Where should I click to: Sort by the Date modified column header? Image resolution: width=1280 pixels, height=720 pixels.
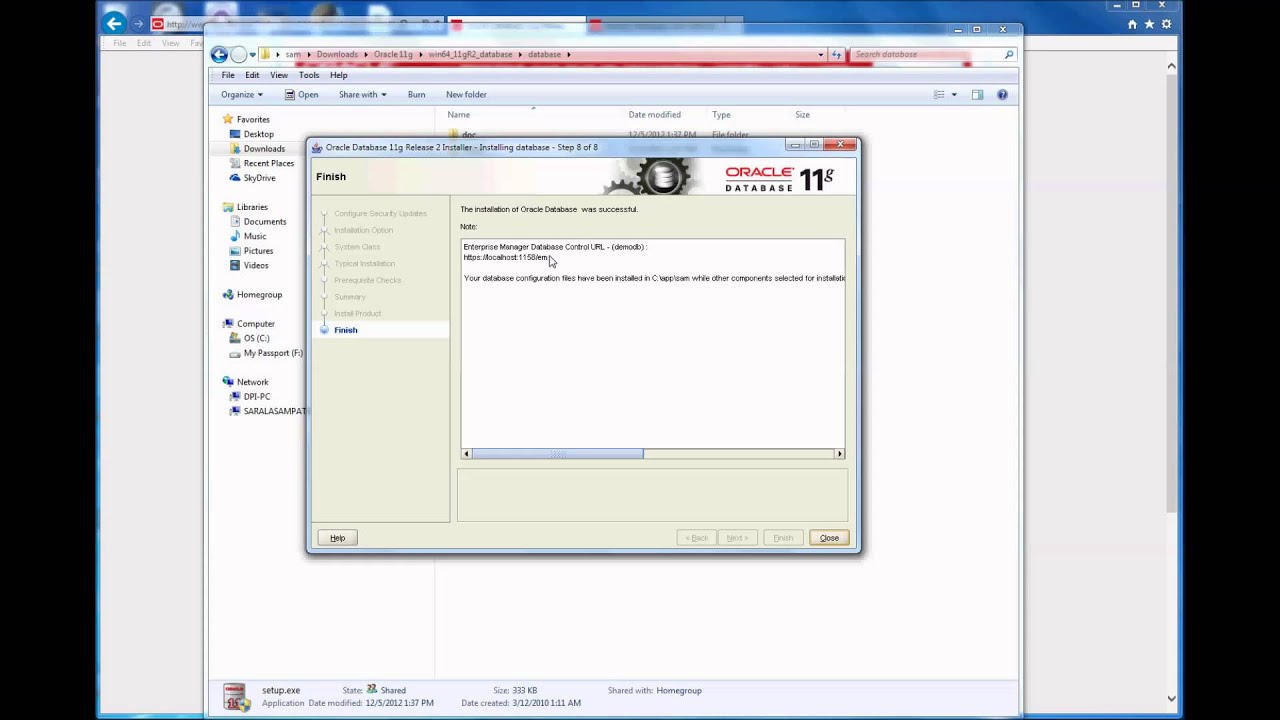click(x=654, y=115)
